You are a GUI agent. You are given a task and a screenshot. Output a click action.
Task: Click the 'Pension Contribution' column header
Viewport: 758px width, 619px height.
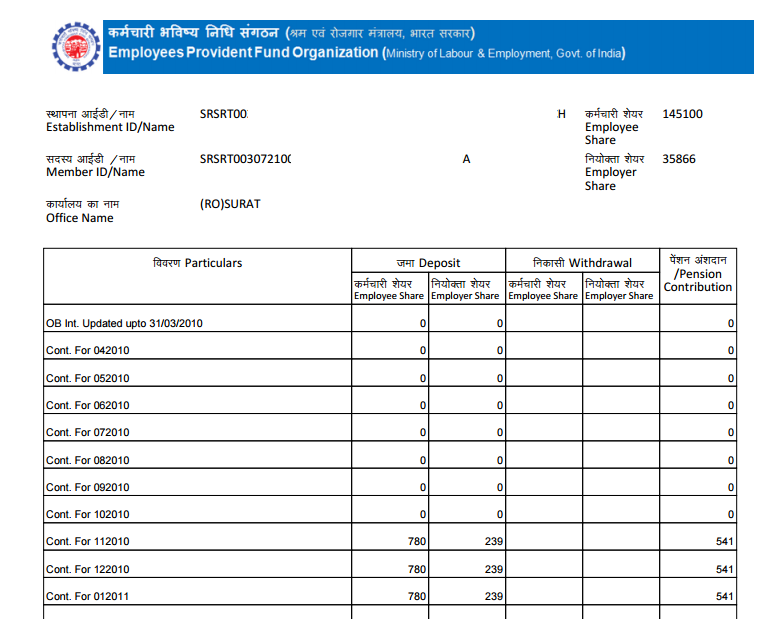(x=698, y=274)
